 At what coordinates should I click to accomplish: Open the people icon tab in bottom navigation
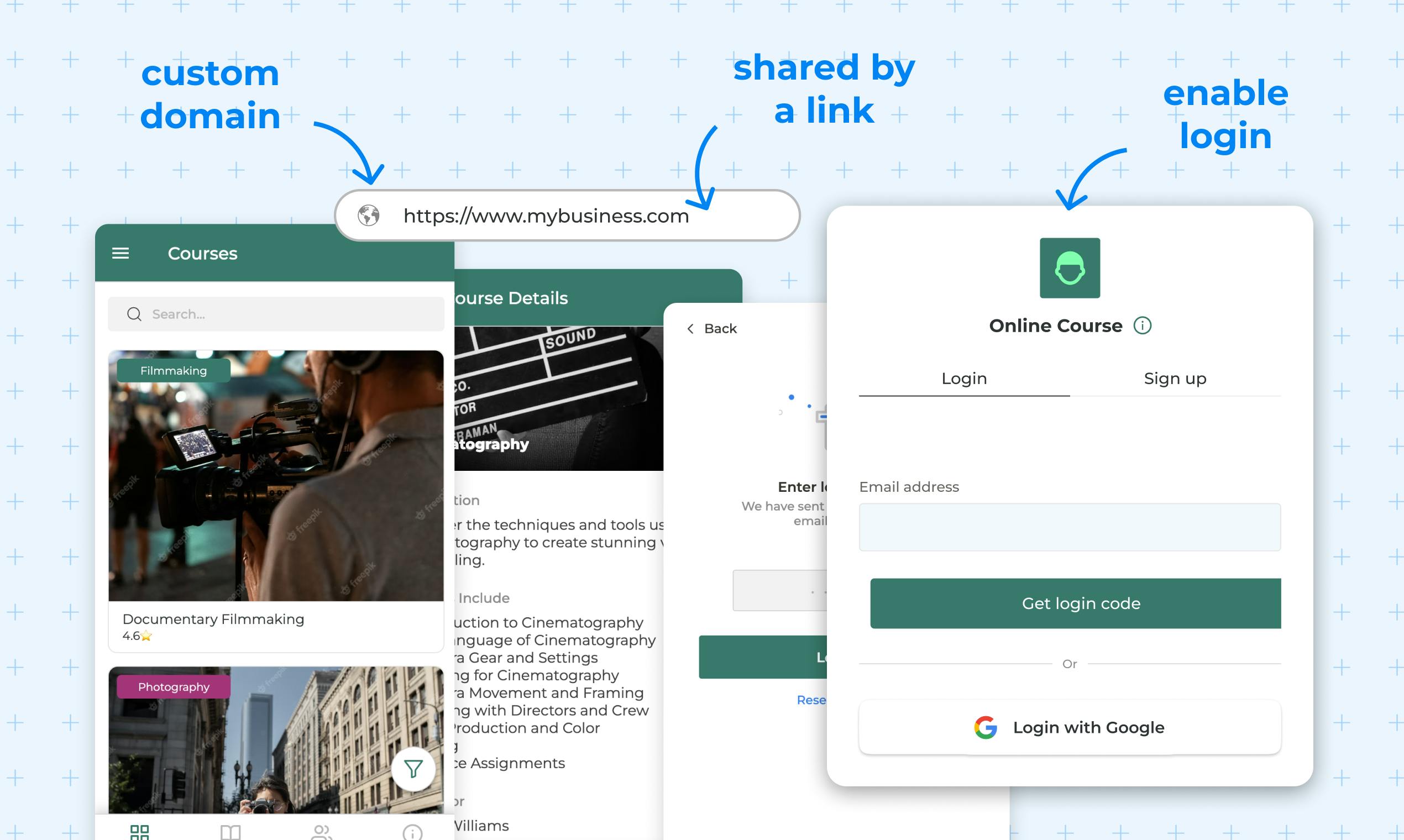[x=322, y=832]
